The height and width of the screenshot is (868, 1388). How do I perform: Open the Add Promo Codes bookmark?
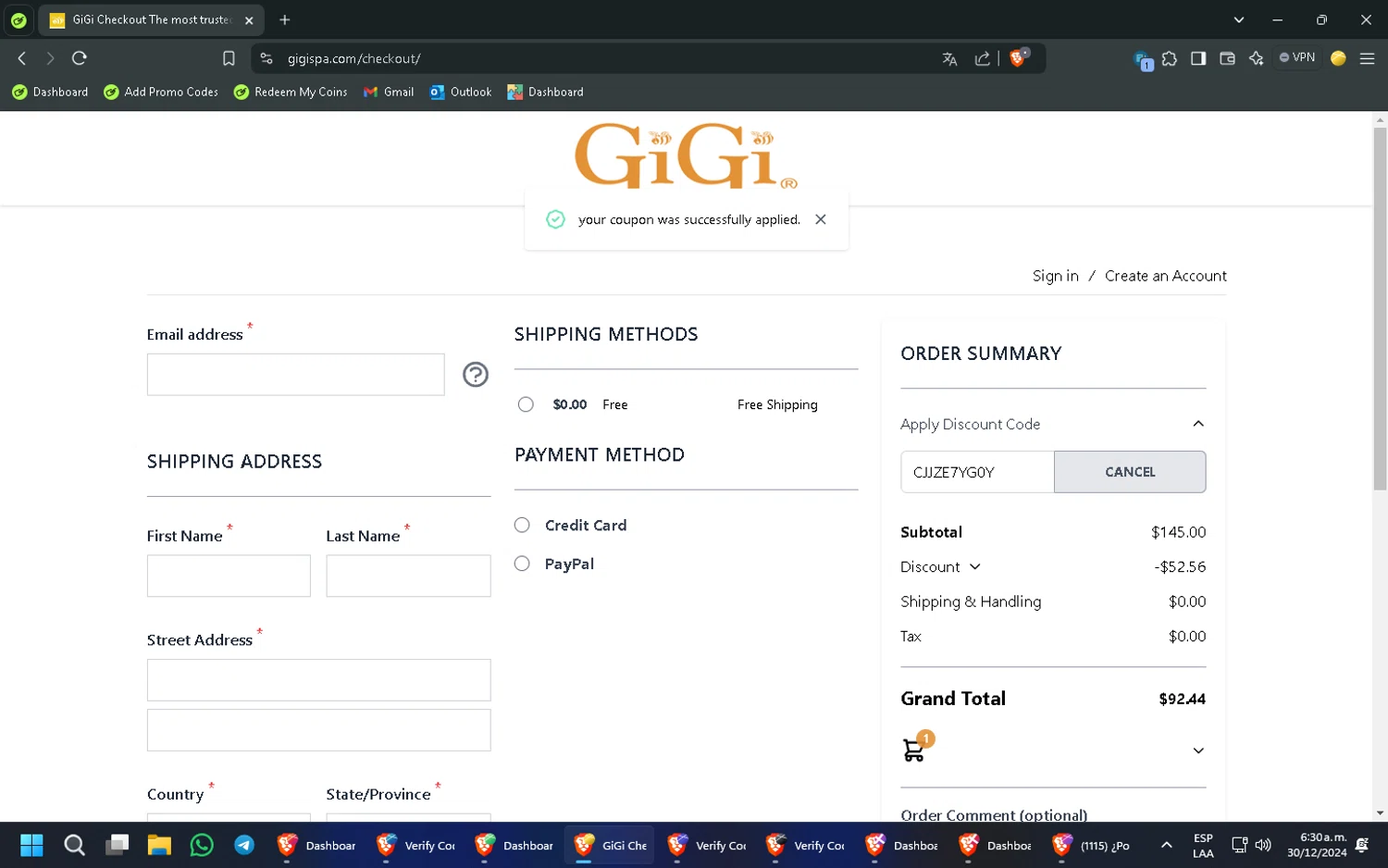pyautogui.click(x=161, y=92)
